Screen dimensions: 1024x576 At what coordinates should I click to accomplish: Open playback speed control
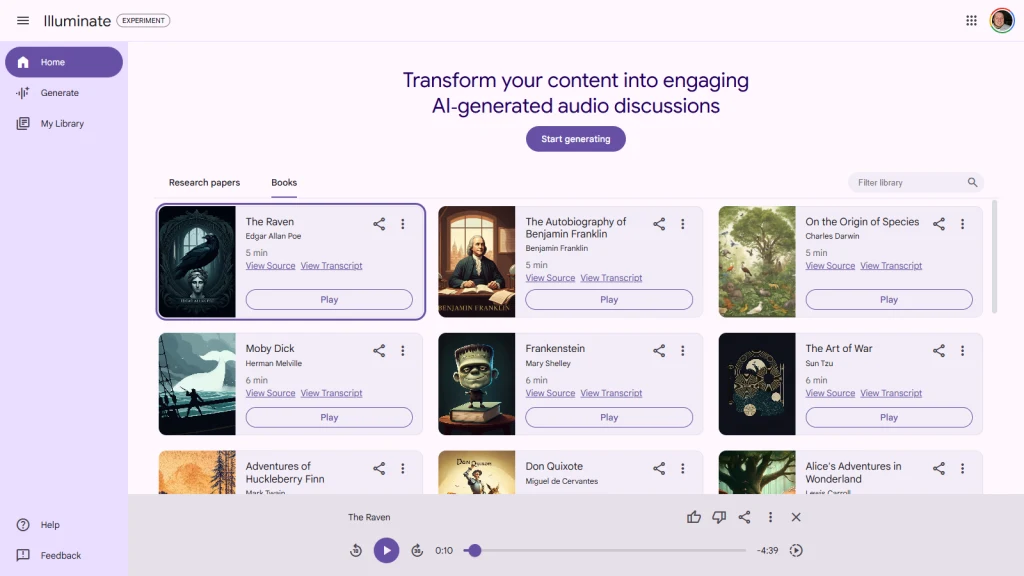tap(796, 551)
